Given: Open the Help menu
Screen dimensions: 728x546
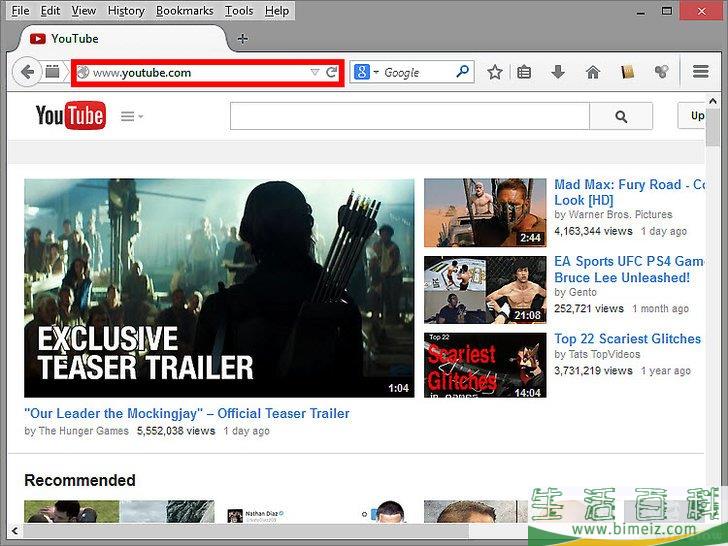Looking at the screenshot, I should pos(277,10).
